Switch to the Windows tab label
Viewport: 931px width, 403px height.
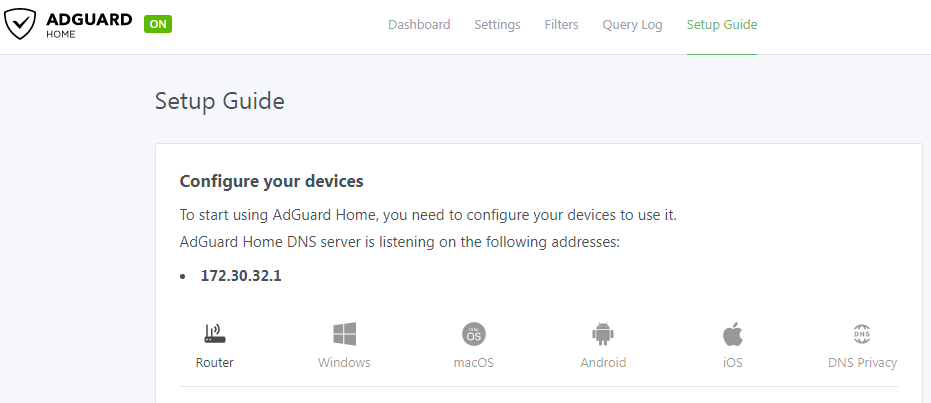tap(344, 363)
